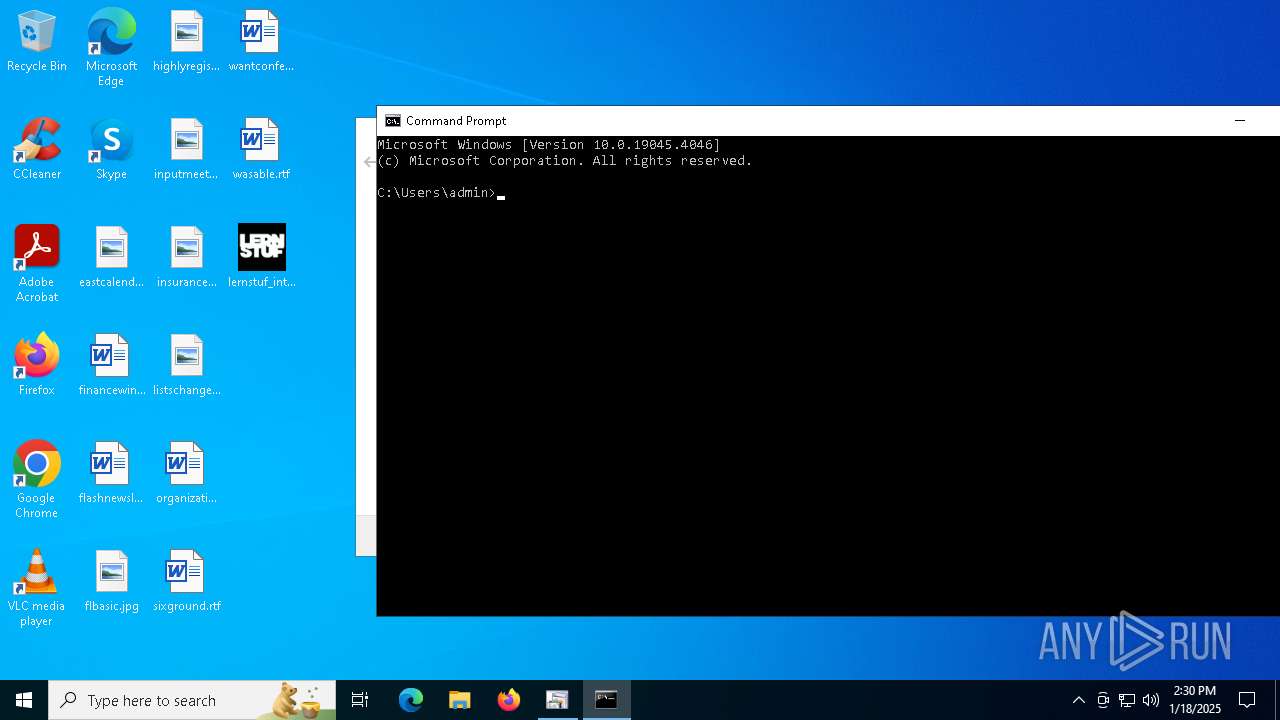The image size is (1280, 720).
Task: Open the Windows Start menu
Action: (x=24, y=700)
